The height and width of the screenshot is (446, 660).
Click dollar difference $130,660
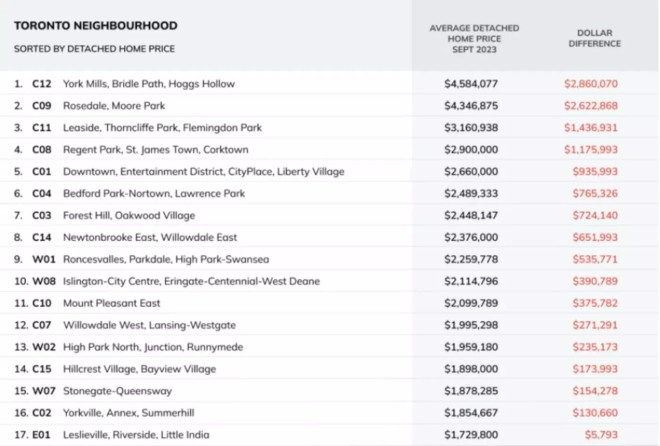(x=595, y=413)
